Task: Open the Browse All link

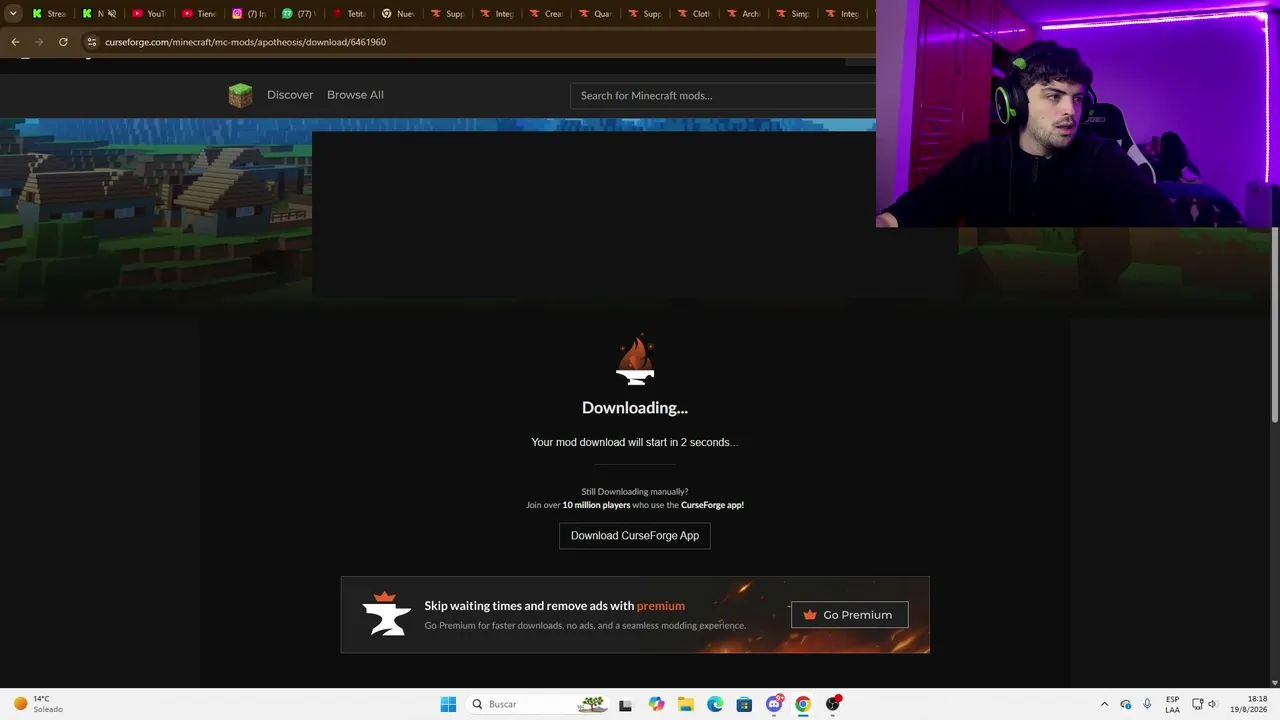Action: pos(355,95)
